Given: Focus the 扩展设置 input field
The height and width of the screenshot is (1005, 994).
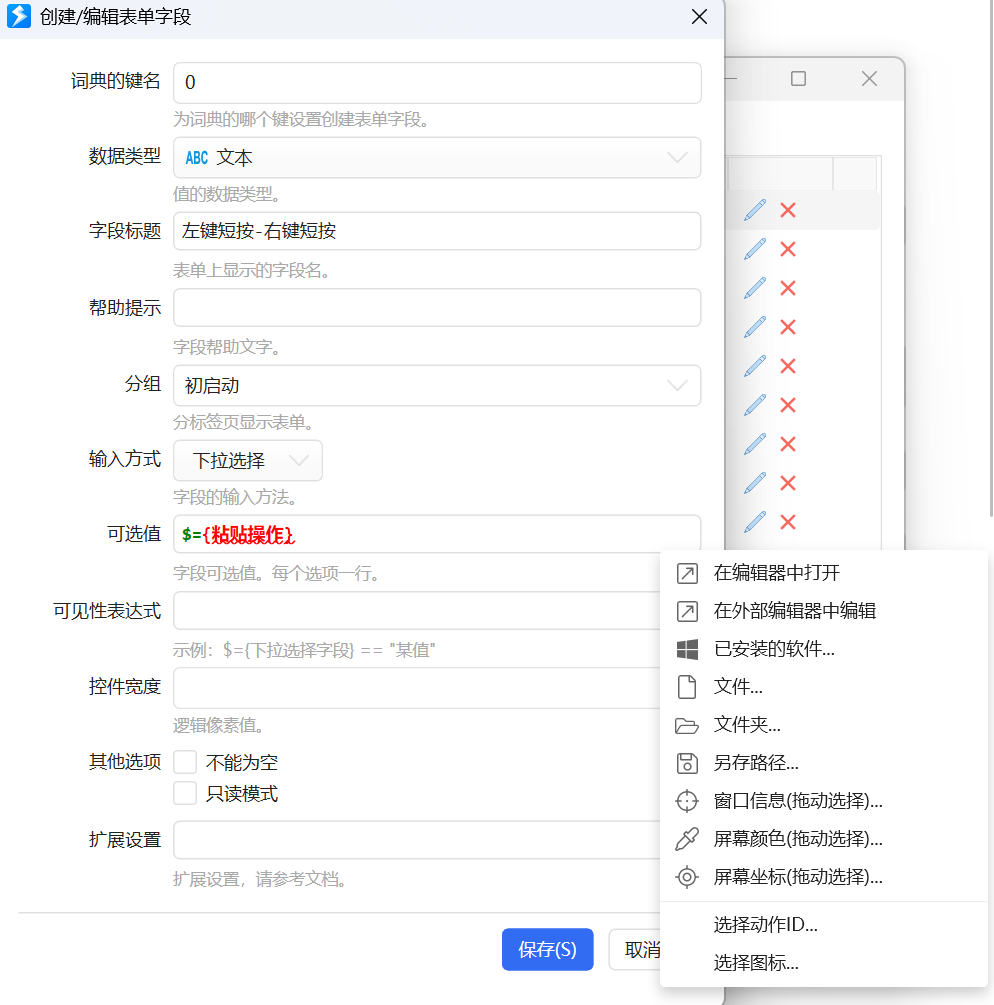Looking at the screenshot, I should pos(417,840).
